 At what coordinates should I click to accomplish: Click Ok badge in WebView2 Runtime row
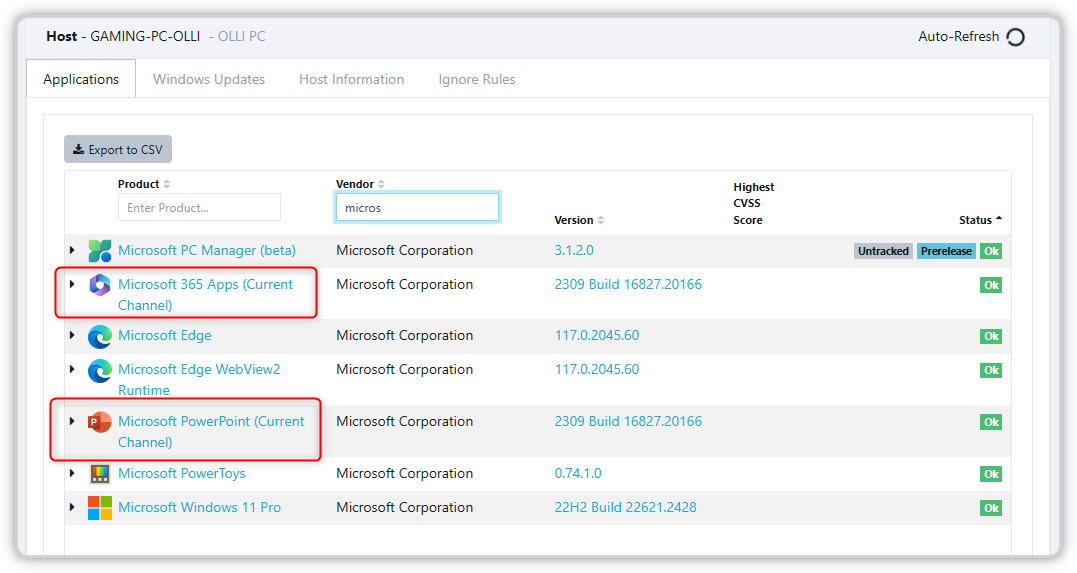[x=990, y=370]
